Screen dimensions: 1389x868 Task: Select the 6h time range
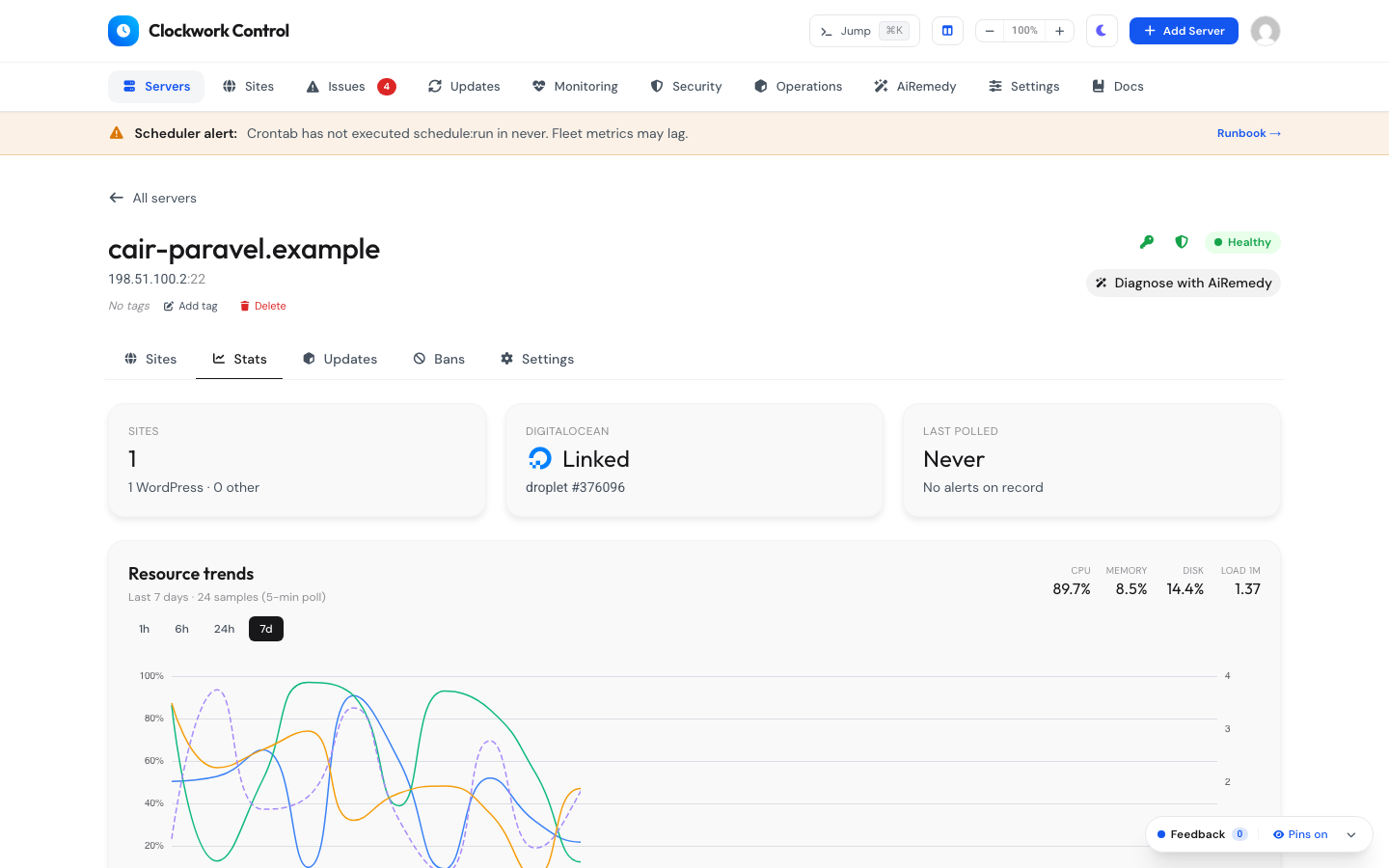pos(182,629)
